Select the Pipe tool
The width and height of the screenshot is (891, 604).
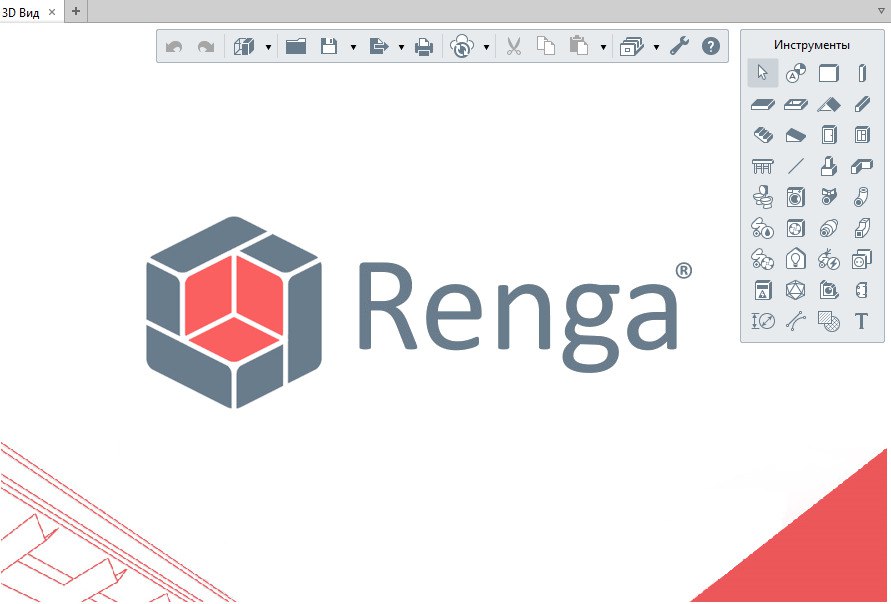click(x=861, y=197)
